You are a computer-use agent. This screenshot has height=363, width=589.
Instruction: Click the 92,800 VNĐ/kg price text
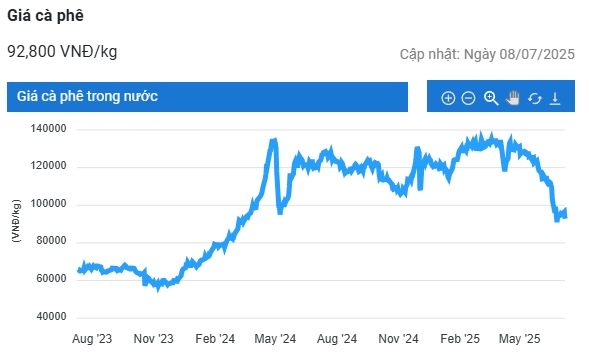pos(62,51)
